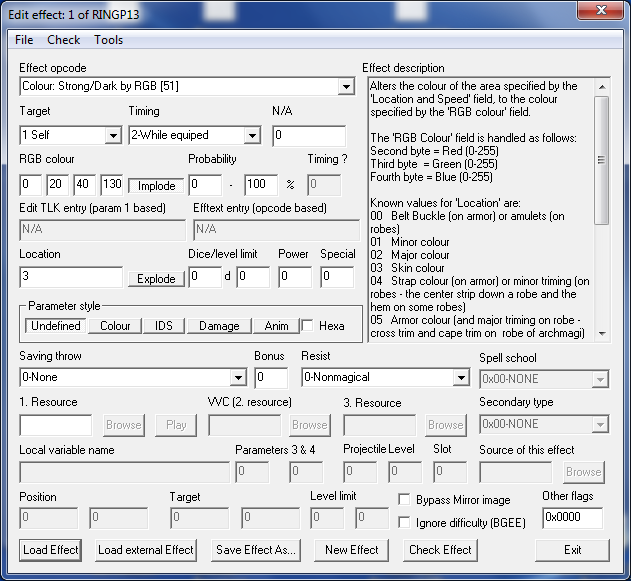Viewport: 631px width, 581px height.
Task: Click the Saving throw Bonus field
Action: (271, 378)
